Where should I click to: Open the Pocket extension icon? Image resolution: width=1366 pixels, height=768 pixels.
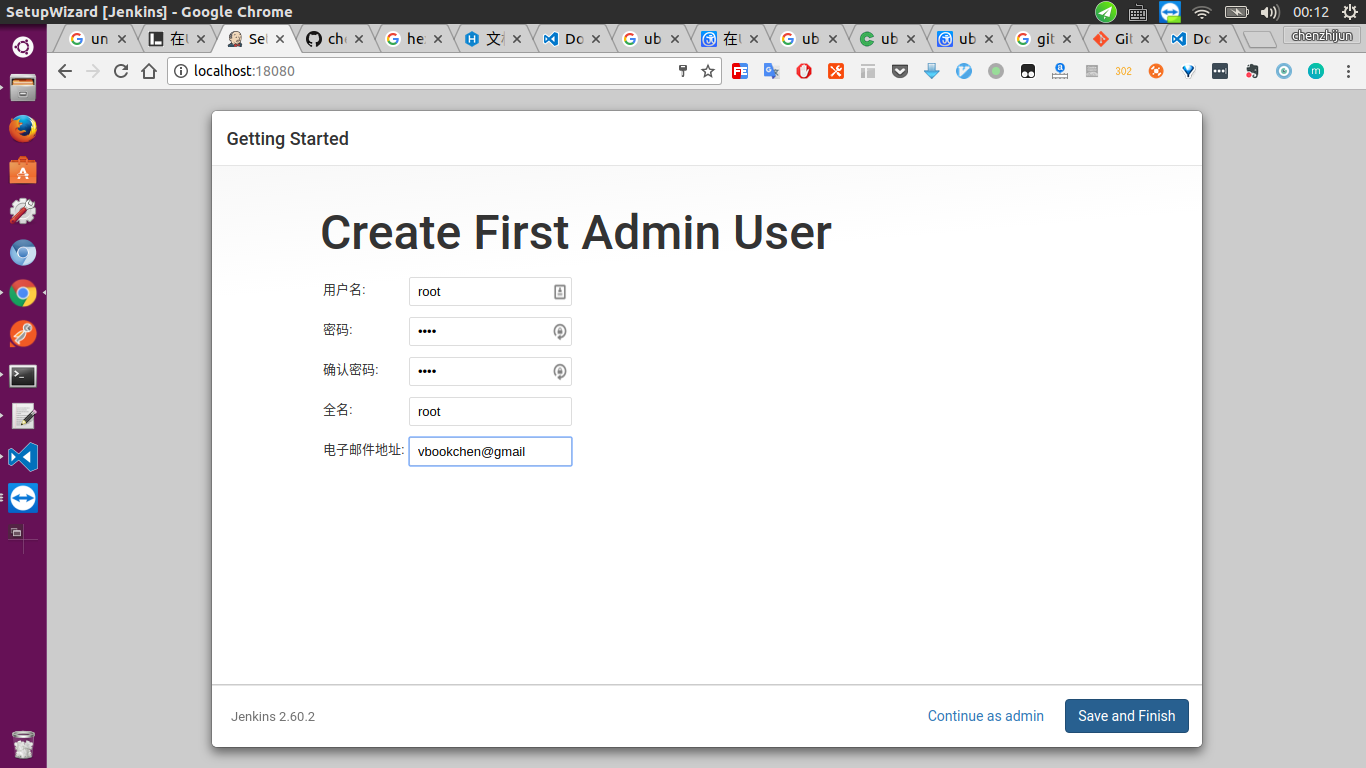coord(900,71)
